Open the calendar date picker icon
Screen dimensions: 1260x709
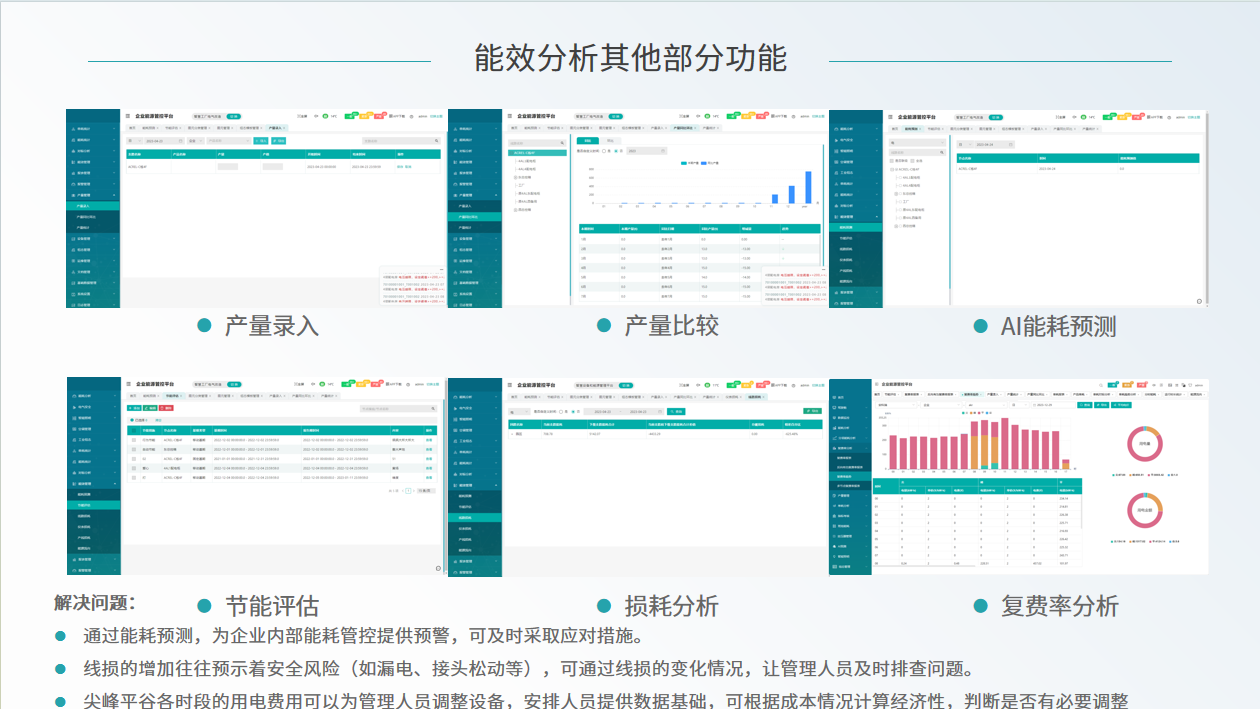(x=180, y=141)
